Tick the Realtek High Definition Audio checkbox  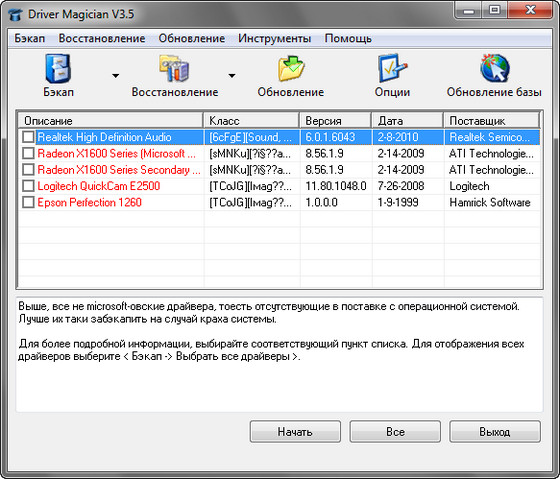(28, 137)
